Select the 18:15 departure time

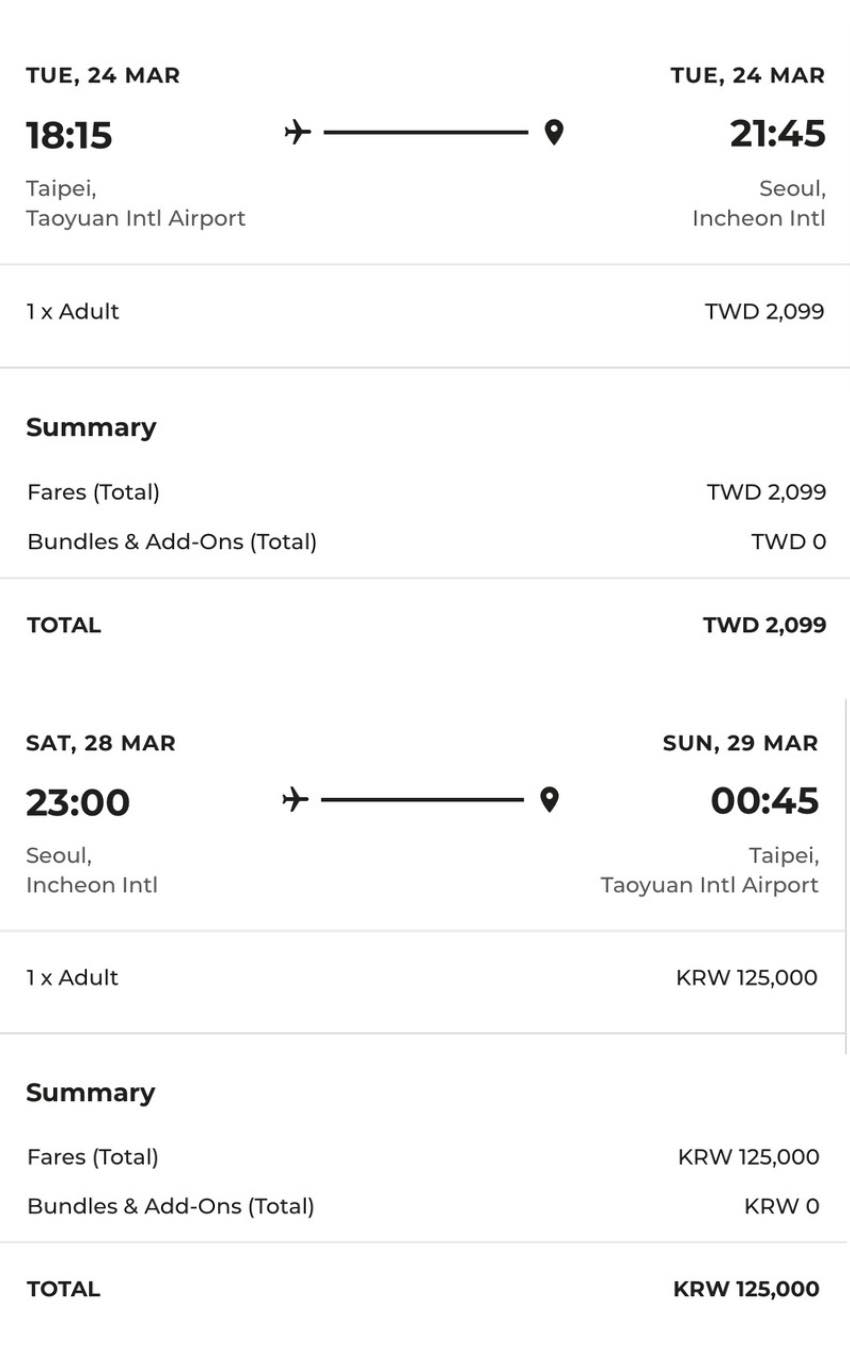click(x=69, y=135)
